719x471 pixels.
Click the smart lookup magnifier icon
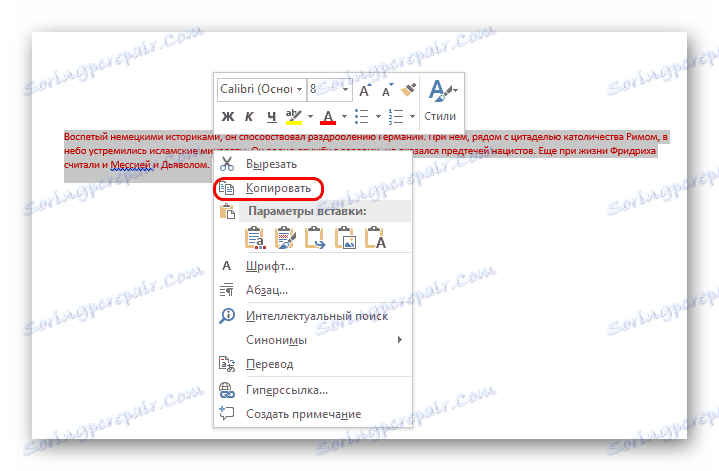pos(227,316)
